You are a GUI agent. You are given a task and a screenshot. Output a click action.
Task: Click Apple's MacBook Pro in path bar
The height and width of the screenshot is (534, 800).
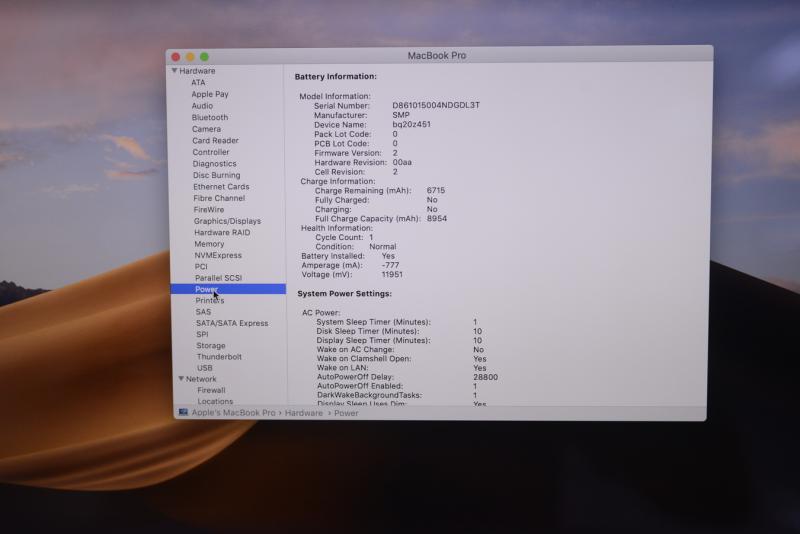pyautogui.click(x=233, y=413)
